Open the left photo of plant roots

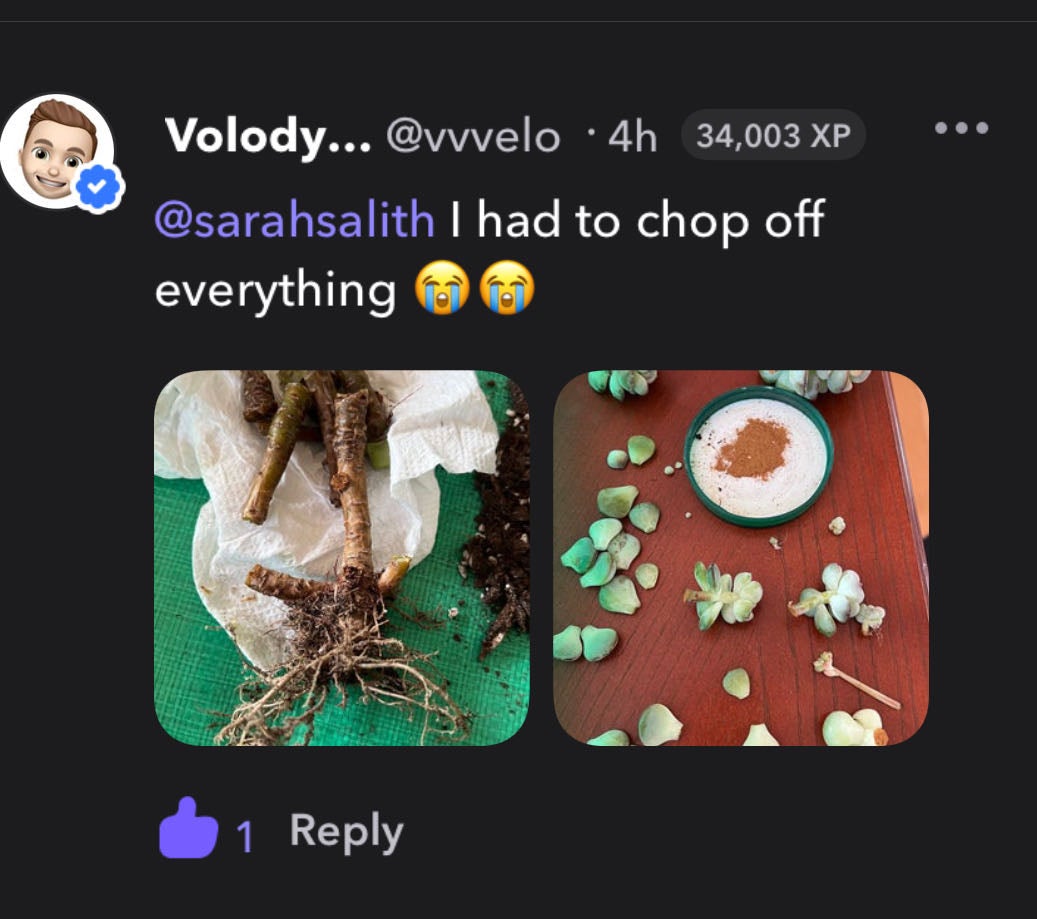point(342,558)
